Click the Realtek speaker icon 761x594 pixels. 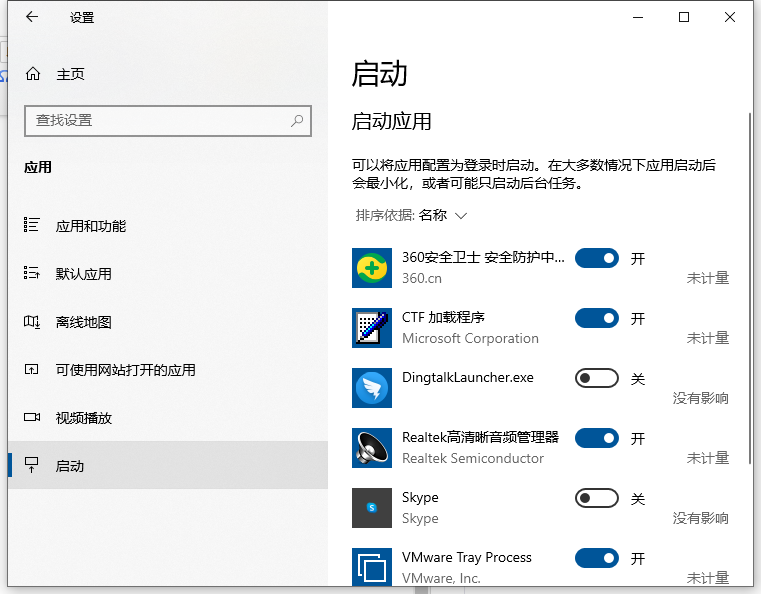371,448
